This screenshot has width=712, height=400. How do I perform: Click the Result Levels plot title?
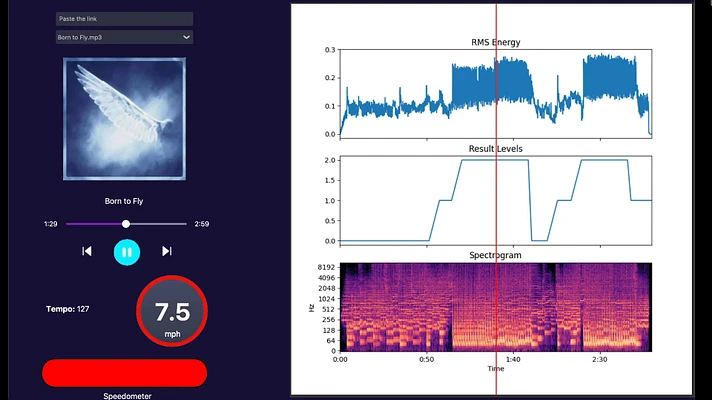point(495,149)
